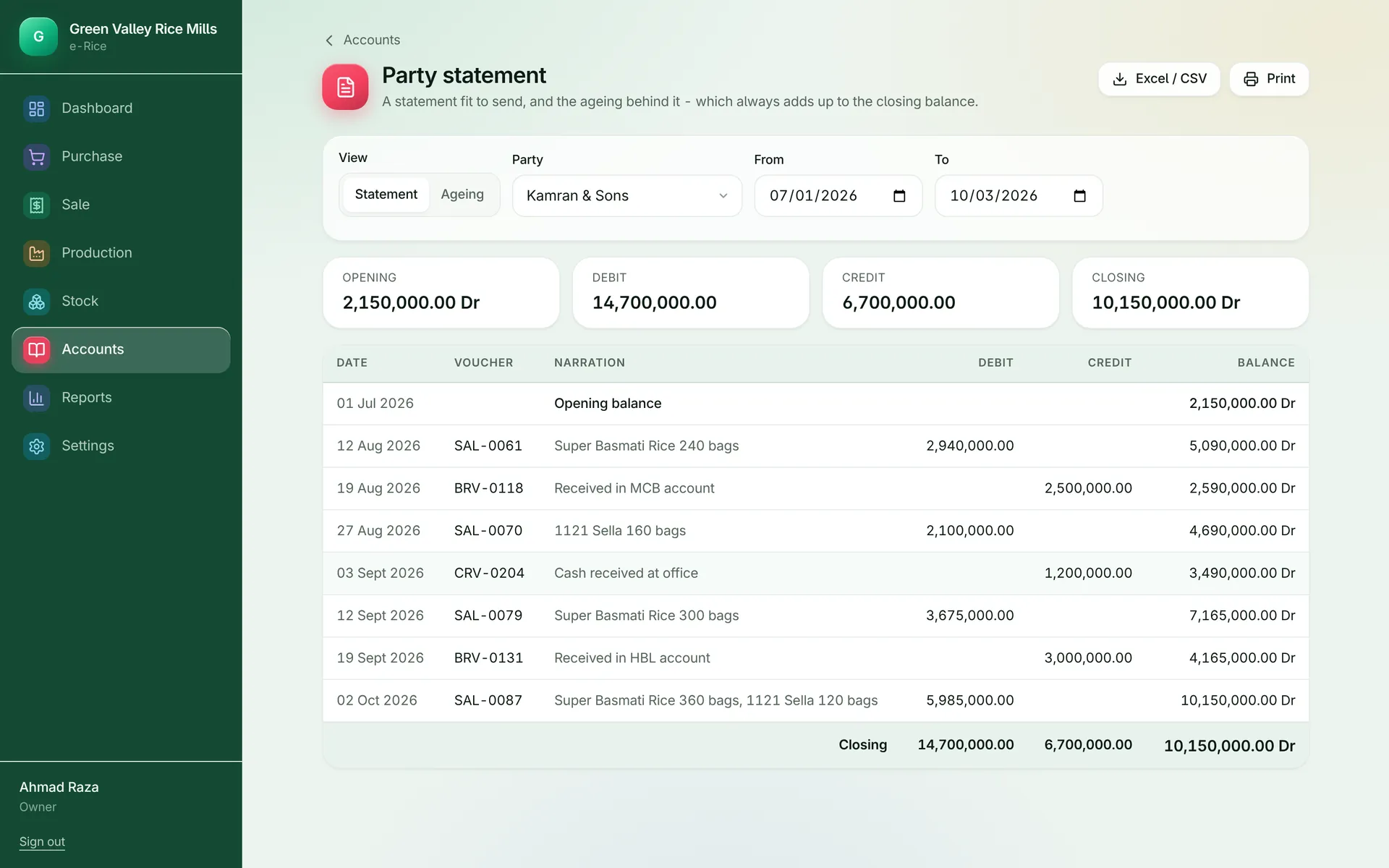The height and width of the screenshot is (868, 1389).
Task: Click voucher CRV-0204
Action: [x=489, y=574]
